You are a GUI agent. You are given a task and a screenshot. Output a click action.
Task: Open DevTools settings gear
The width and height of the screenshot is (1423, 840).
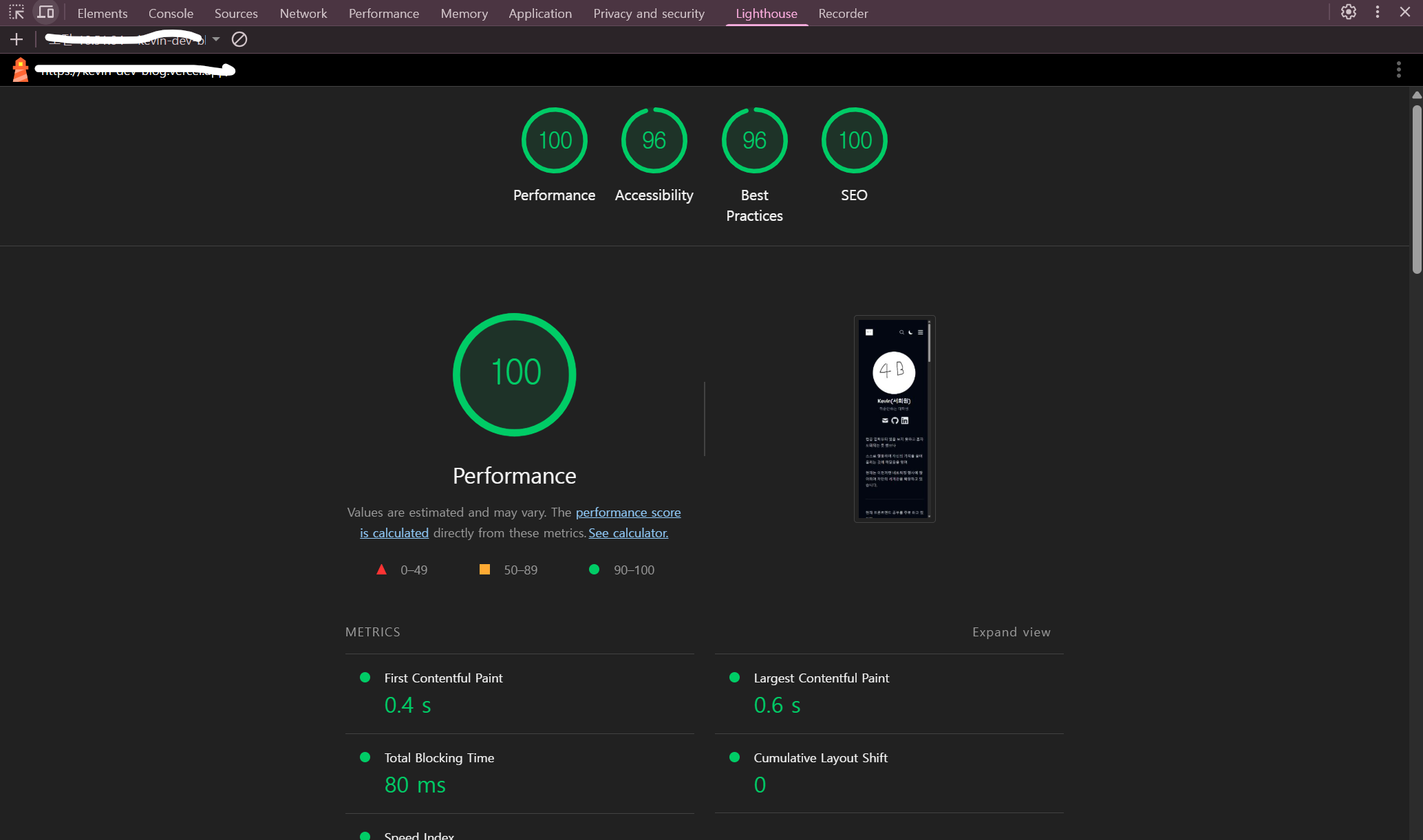(x=1348, y=12)
